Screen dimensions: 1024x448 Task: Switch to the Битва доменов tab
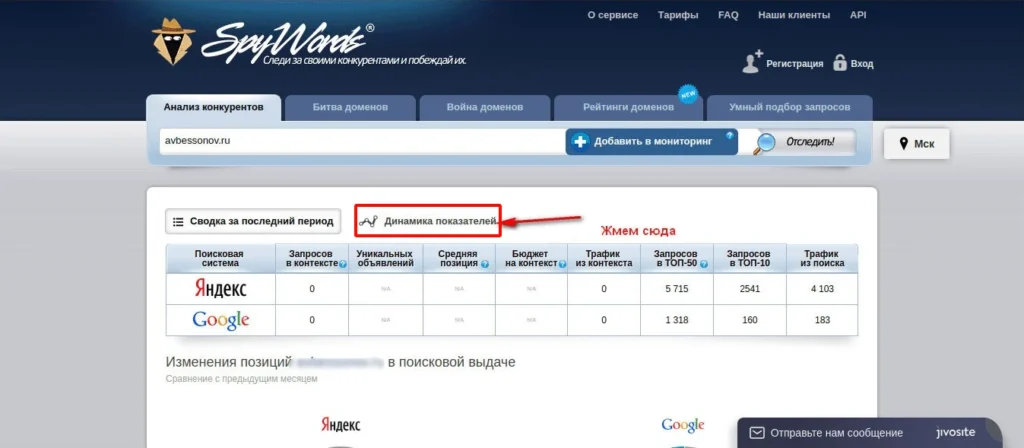350,108
